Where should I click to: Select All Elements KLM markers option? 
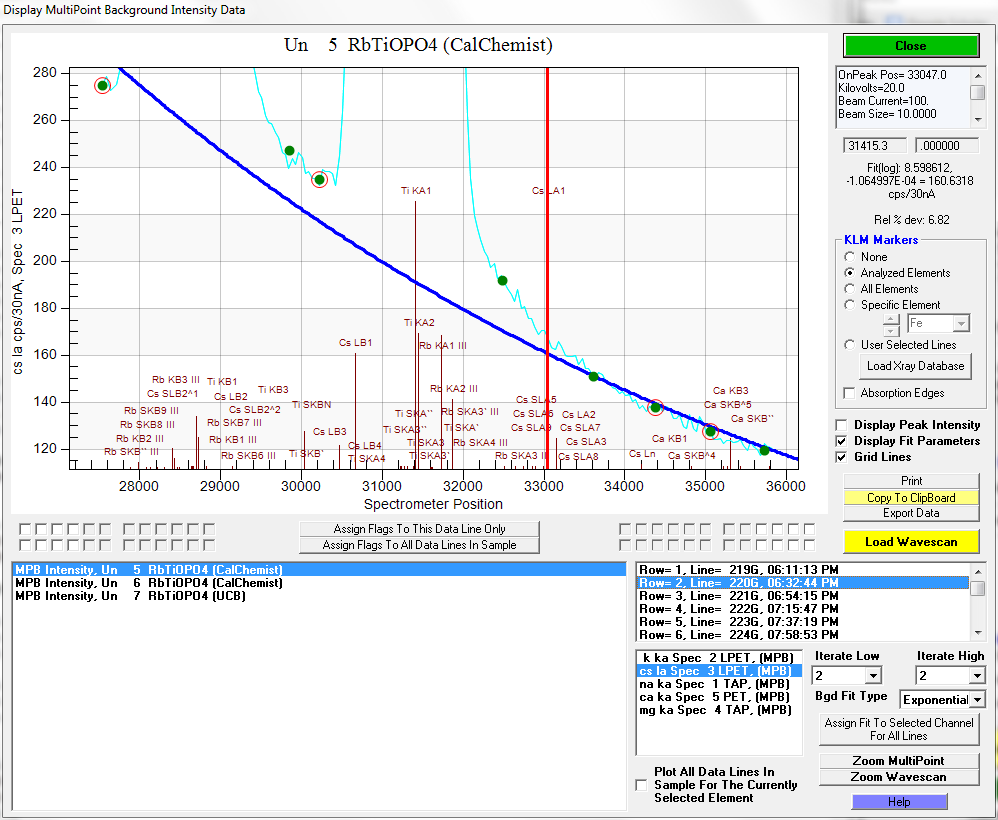click(851, 289)
